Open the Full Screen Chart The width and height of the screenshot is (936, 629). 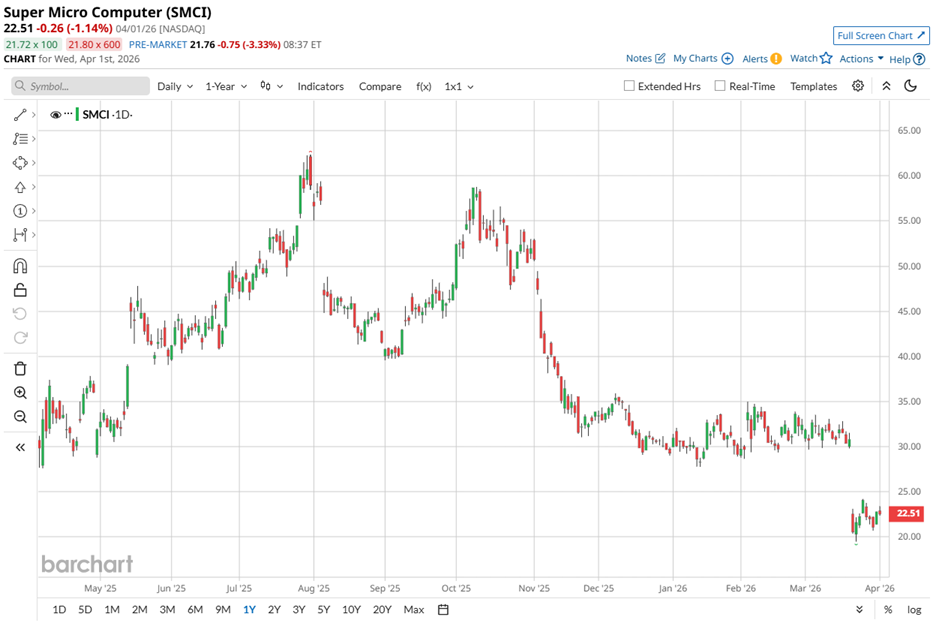[x=881, y=36]
